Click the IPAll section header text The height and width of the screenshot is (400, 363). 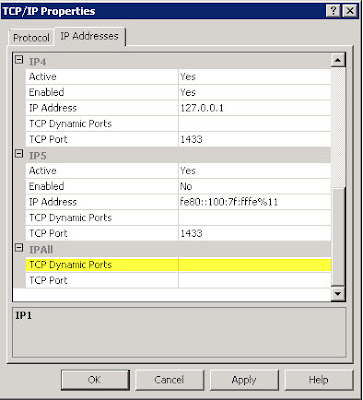pyautogui.click(x=41, y=249)
